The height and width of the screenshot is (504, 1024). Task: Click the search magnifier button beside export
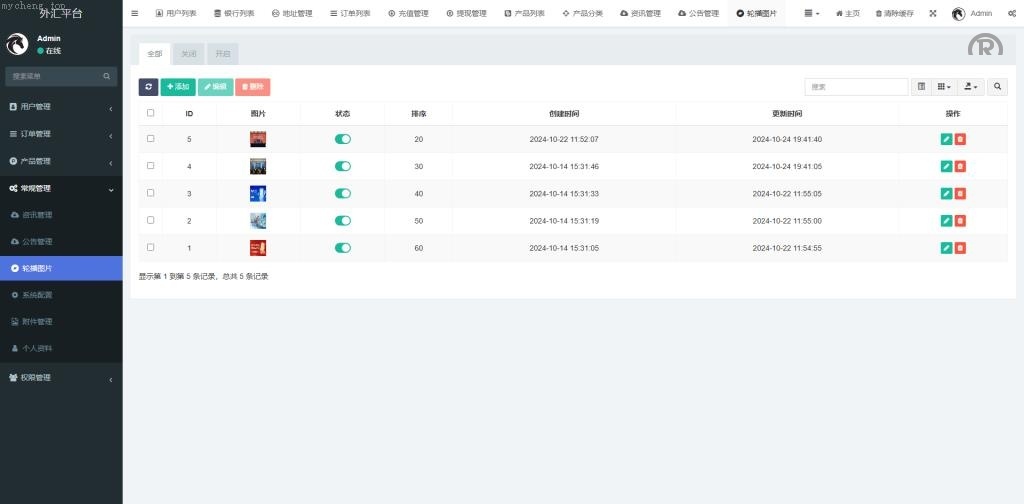(998, 87)
